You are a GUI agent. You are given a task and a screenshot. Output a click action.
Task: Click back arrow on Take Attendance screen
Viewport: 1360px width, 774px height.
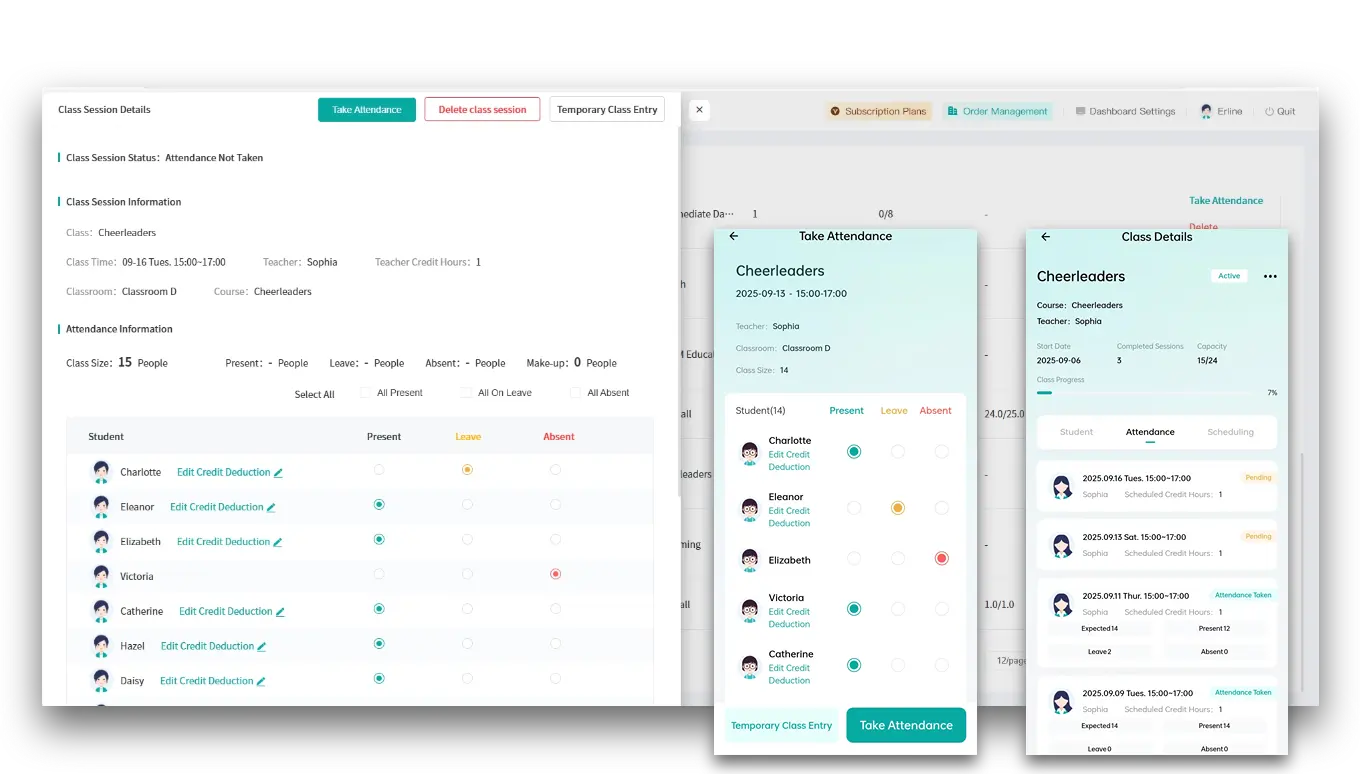[733, 236]
